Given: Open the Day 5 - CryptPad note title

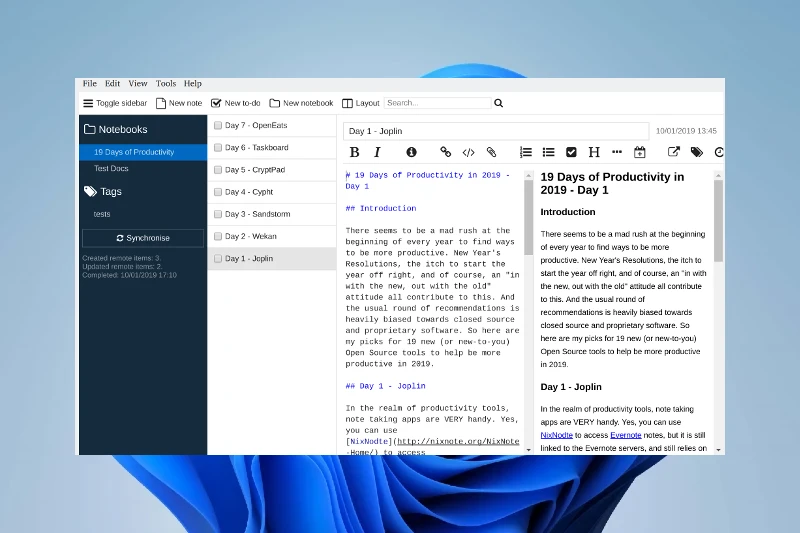Looking at the screenshot, I should tap(255, 170).
